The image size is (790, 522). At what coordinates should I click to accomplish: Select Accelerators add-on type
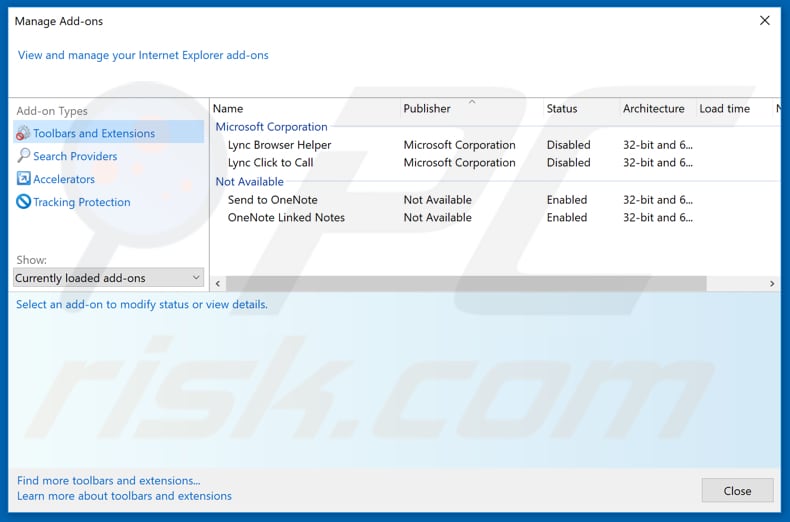pyautogui.click(x=64, y=179)
